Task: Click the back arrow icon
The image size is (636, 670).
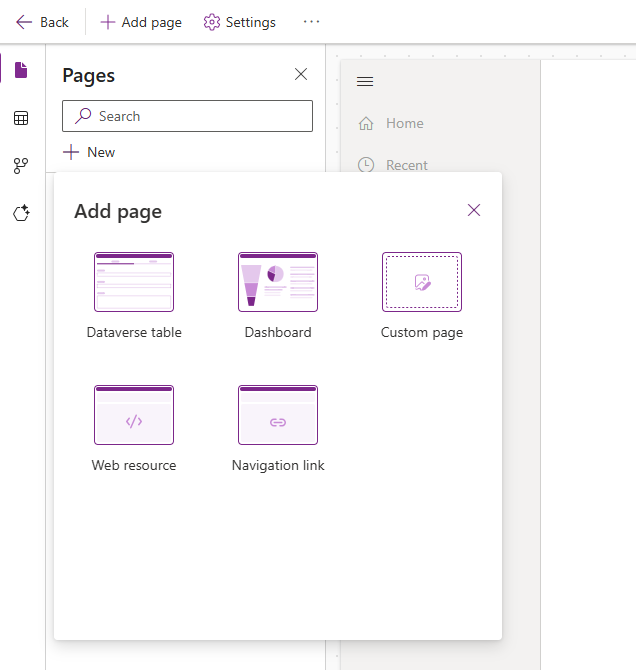Action: click(x=24, y=22)
